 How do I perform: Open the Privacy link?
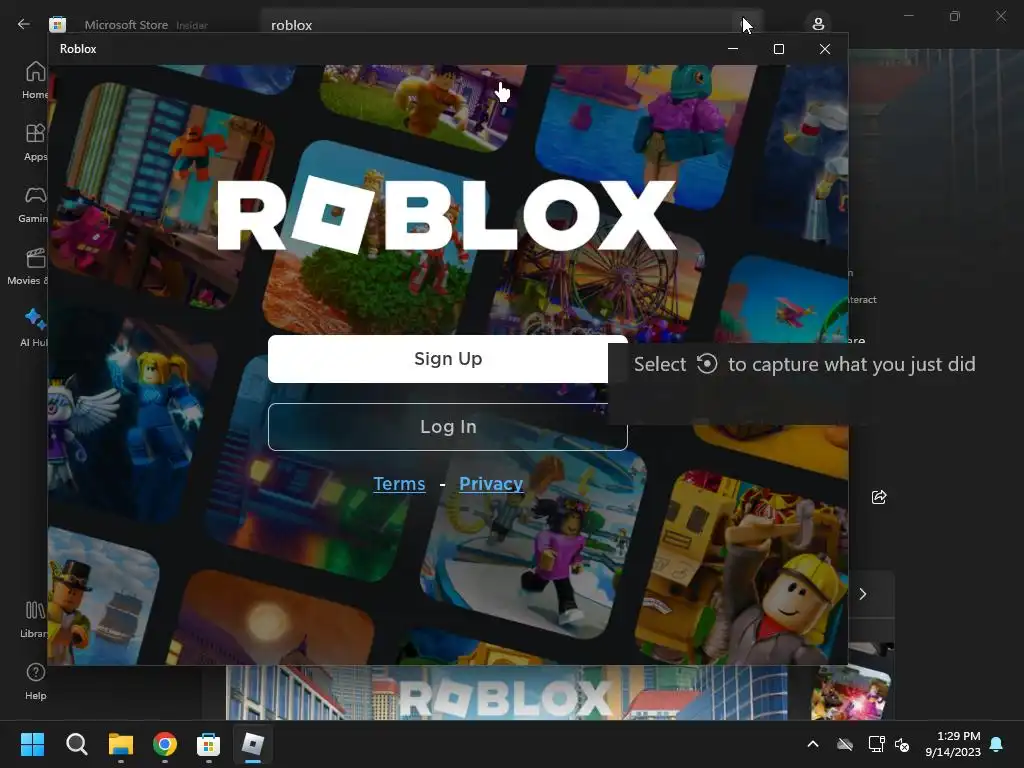tap(491, 484)
